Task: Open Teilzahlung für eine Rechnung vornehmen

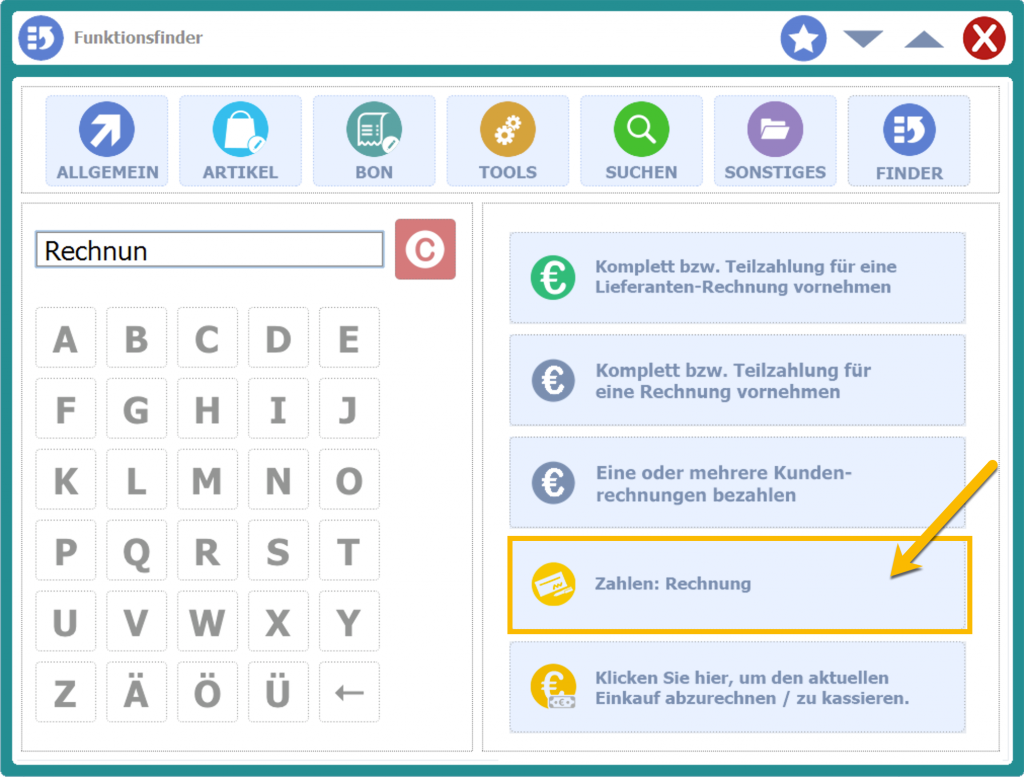Action: [738, 380]
